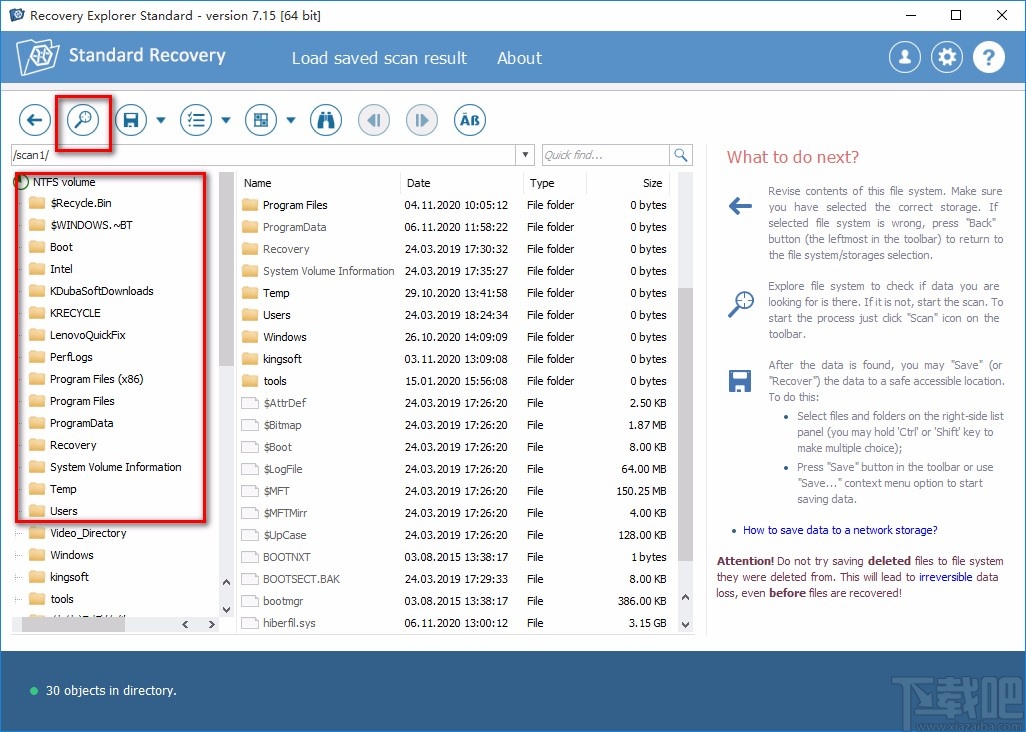Click the tree panel vertical scrollbar thumb
The image size is (1026, 732).
[226, 268]
